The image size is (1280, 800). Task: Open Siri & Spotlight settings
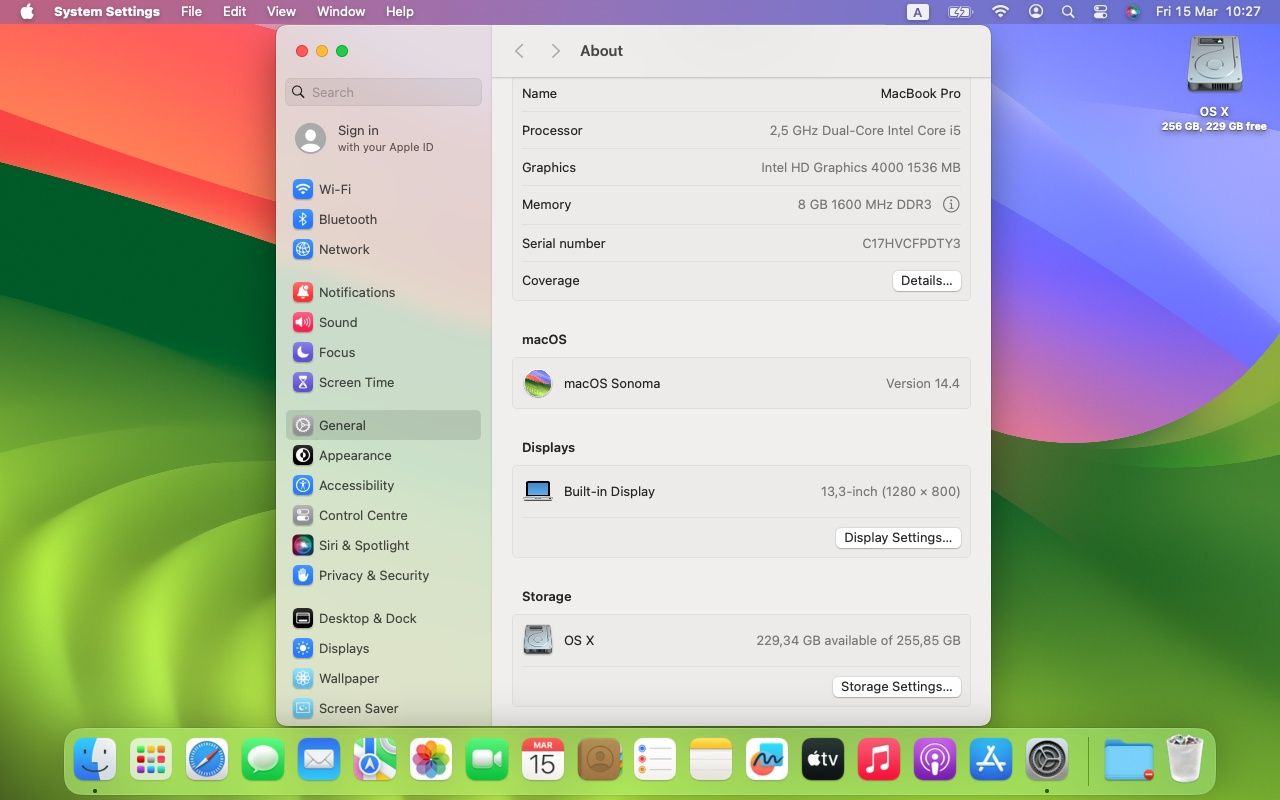click(383, 545)
